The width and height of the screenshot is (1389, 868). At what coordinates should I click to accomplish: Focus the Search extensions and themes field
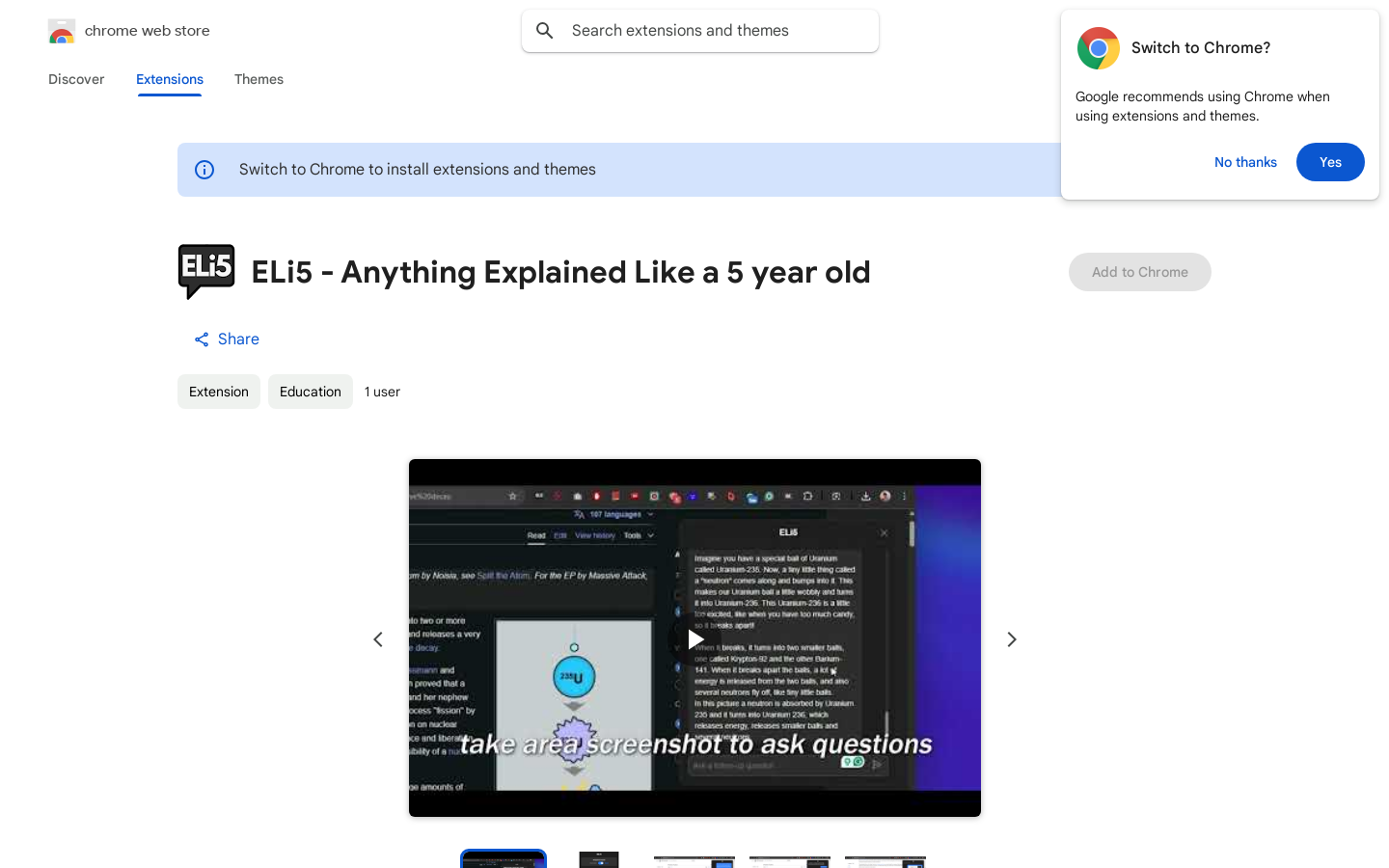pyautogui.click(x=700, y=31)
